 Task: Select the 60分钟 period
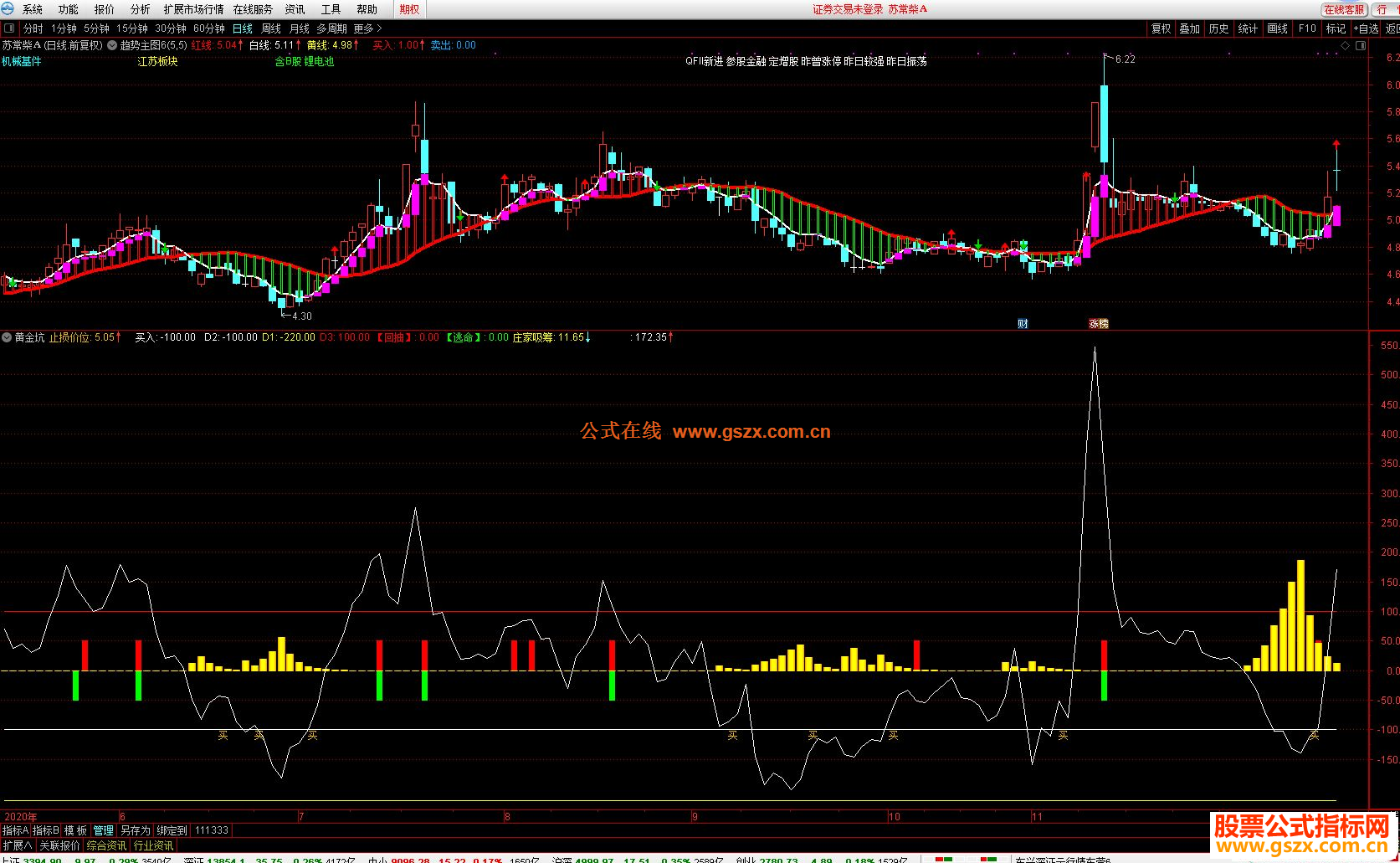click(x=209, y=28)
